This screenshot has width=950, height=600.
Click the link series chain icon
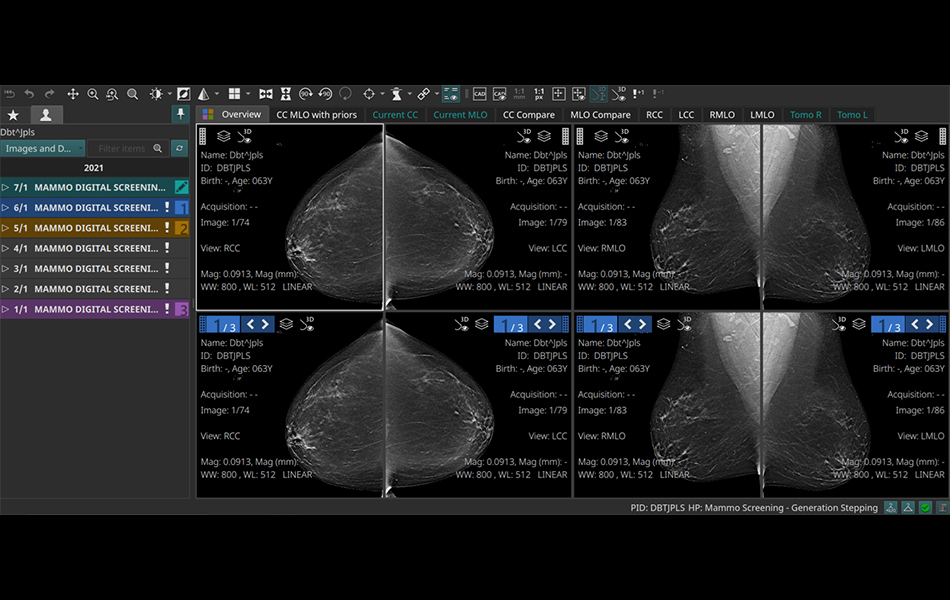[x=424, y=94]
